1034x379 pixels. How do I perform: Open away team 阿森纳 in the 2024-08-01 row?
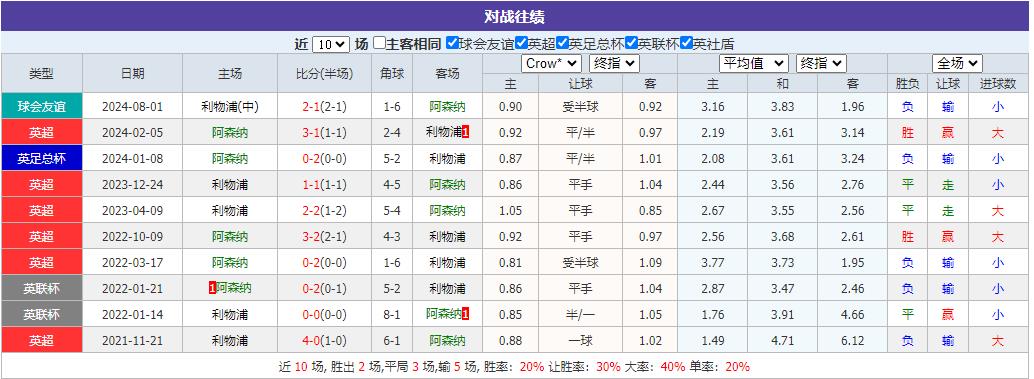click(x=447, y=106)
